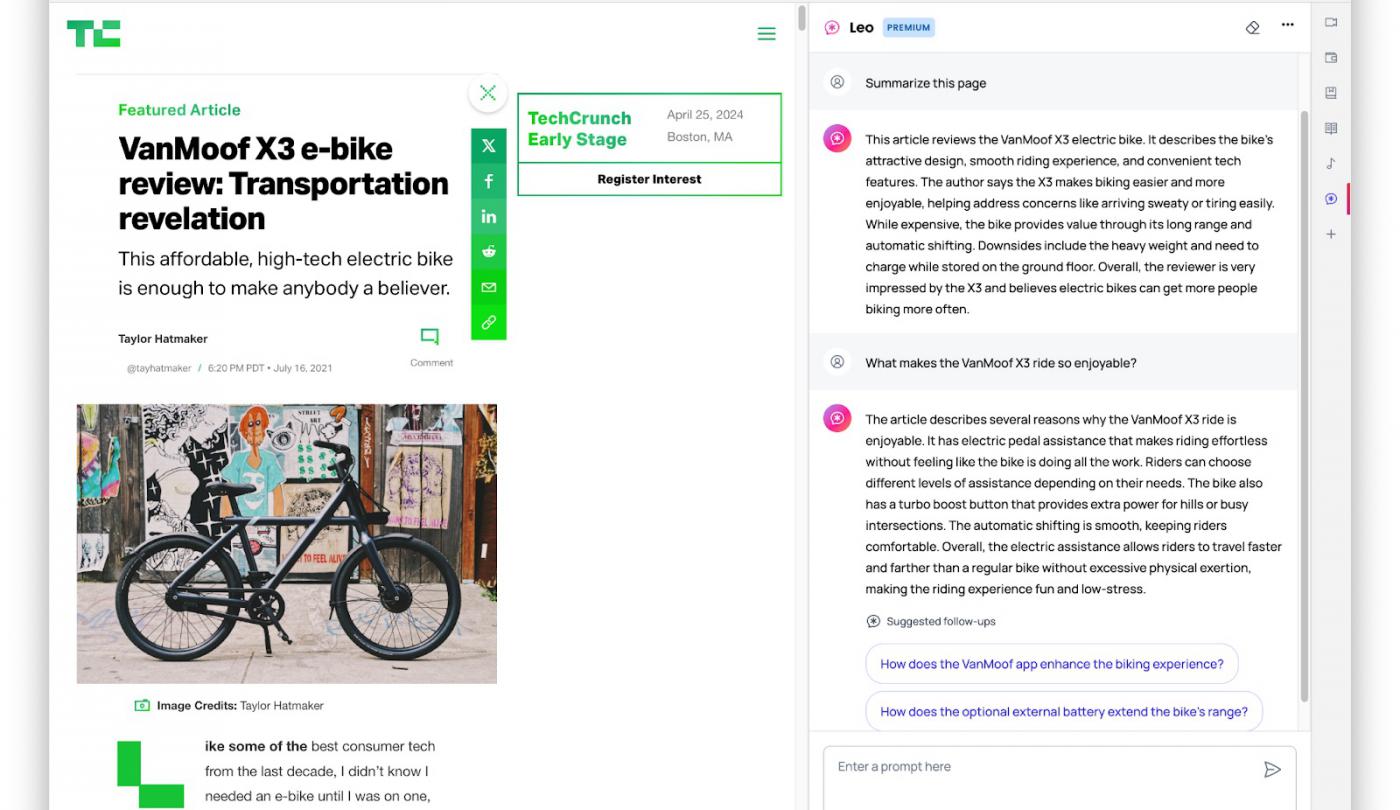Open the article comments icon

pos(430,336)
